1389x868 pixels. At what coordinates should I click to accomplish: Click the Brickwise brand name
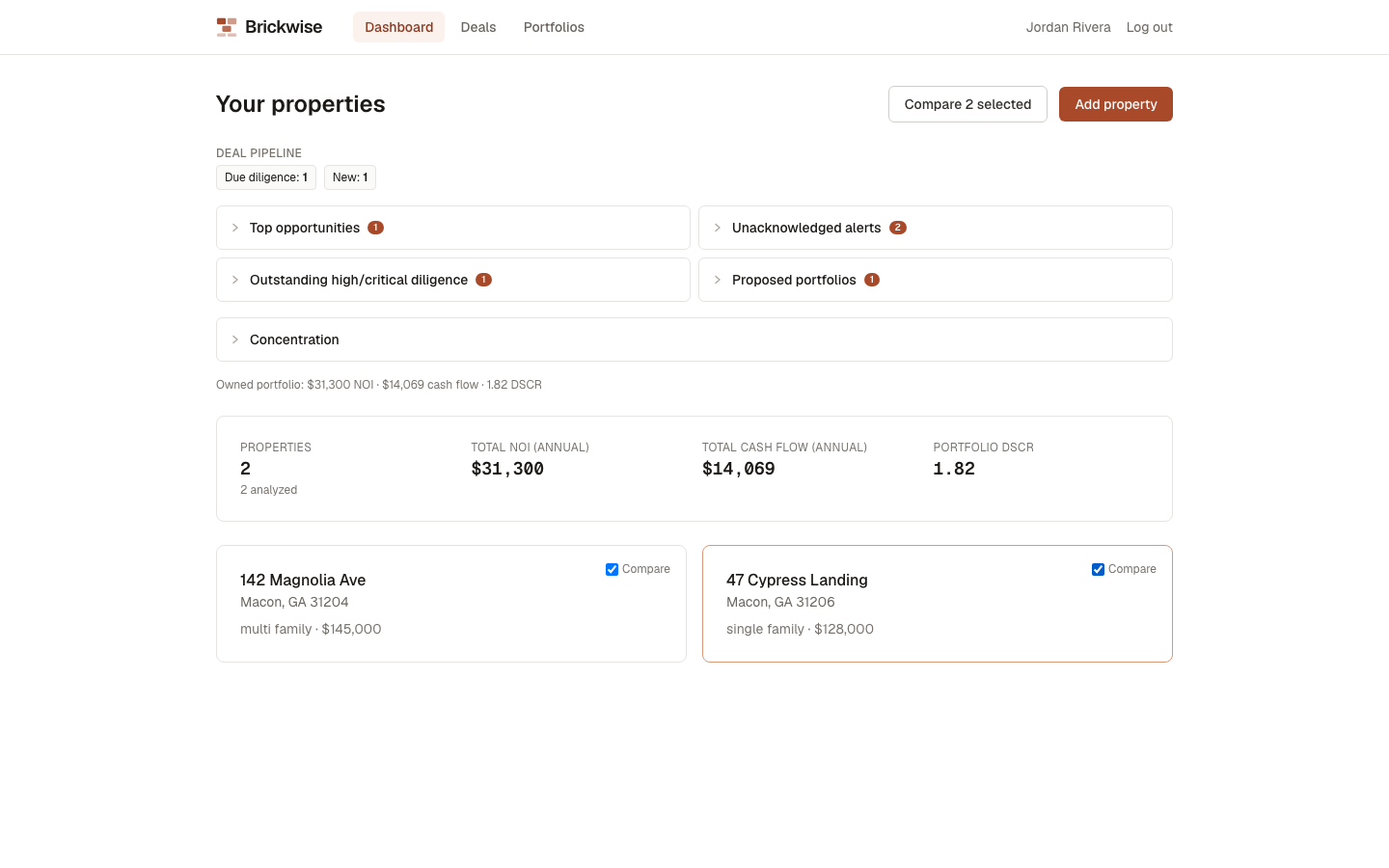click(x=284, y=27)
